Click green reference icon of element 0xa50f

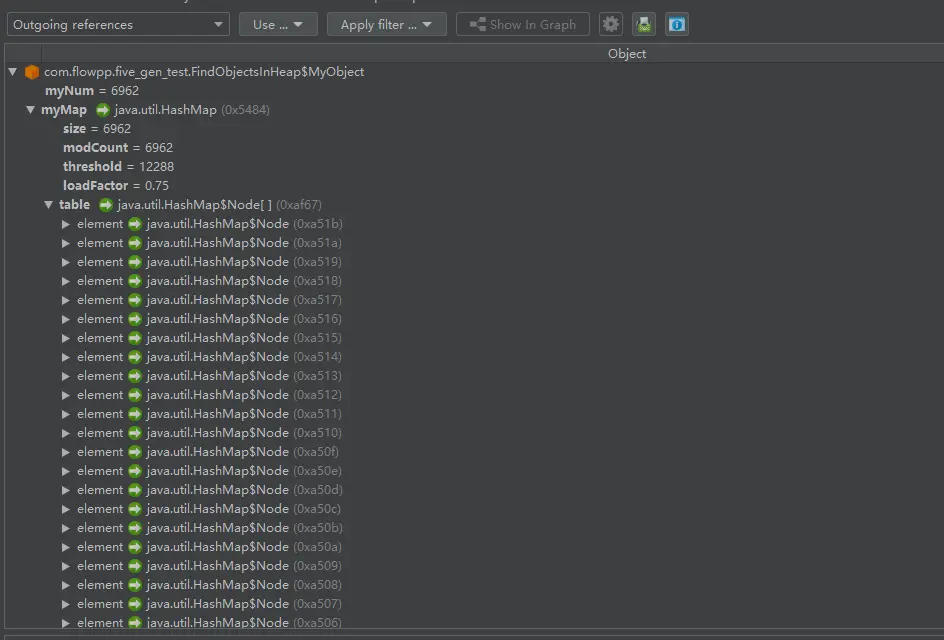[135, 452]
